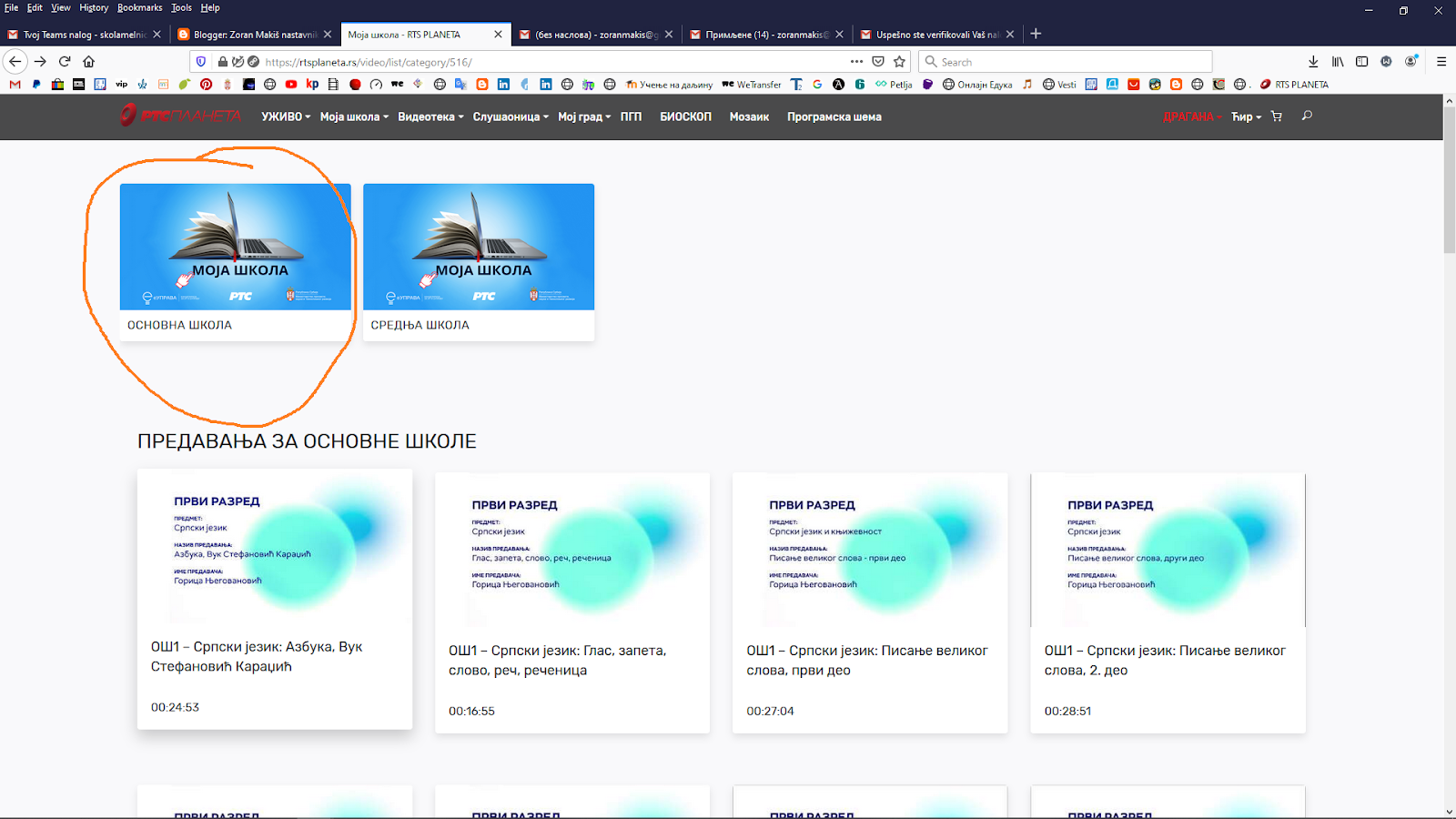Open the PayPal bookmark icon
This screenshot has height=819, width=1456.
[x=36, y=85]
